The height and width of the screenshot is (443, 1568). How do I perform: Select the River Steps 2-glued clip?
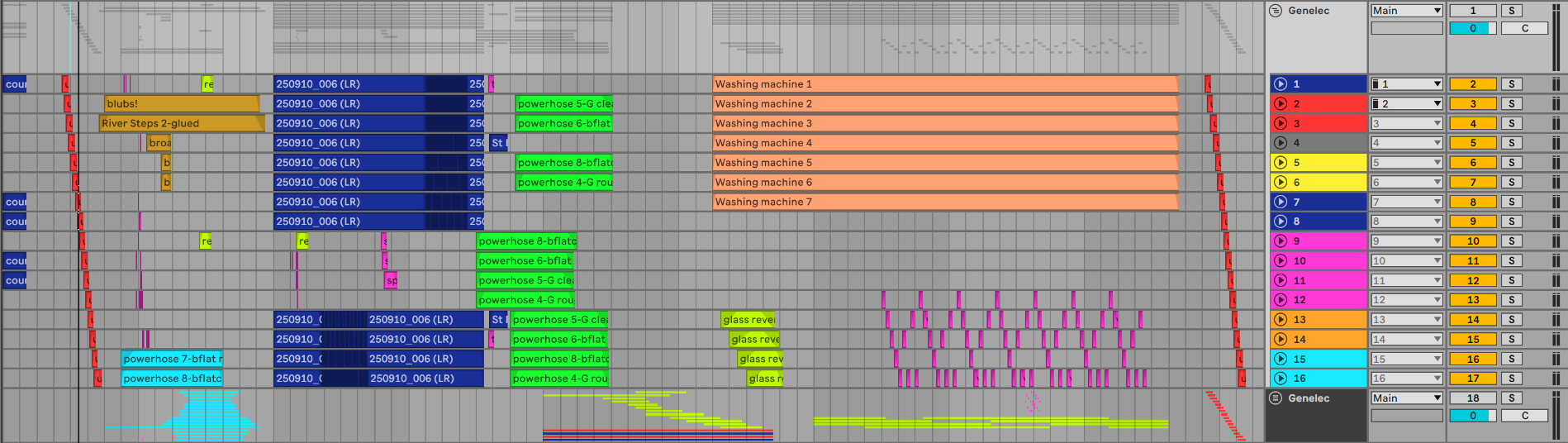(180, 124)
